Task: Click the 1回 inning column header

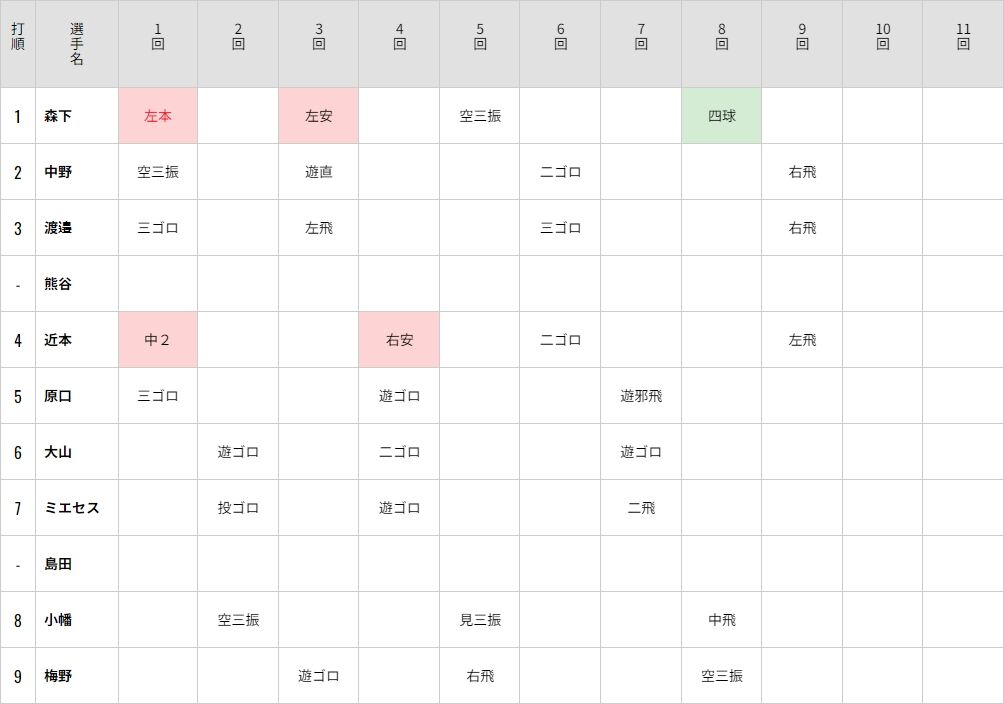Action: (158, 37)
